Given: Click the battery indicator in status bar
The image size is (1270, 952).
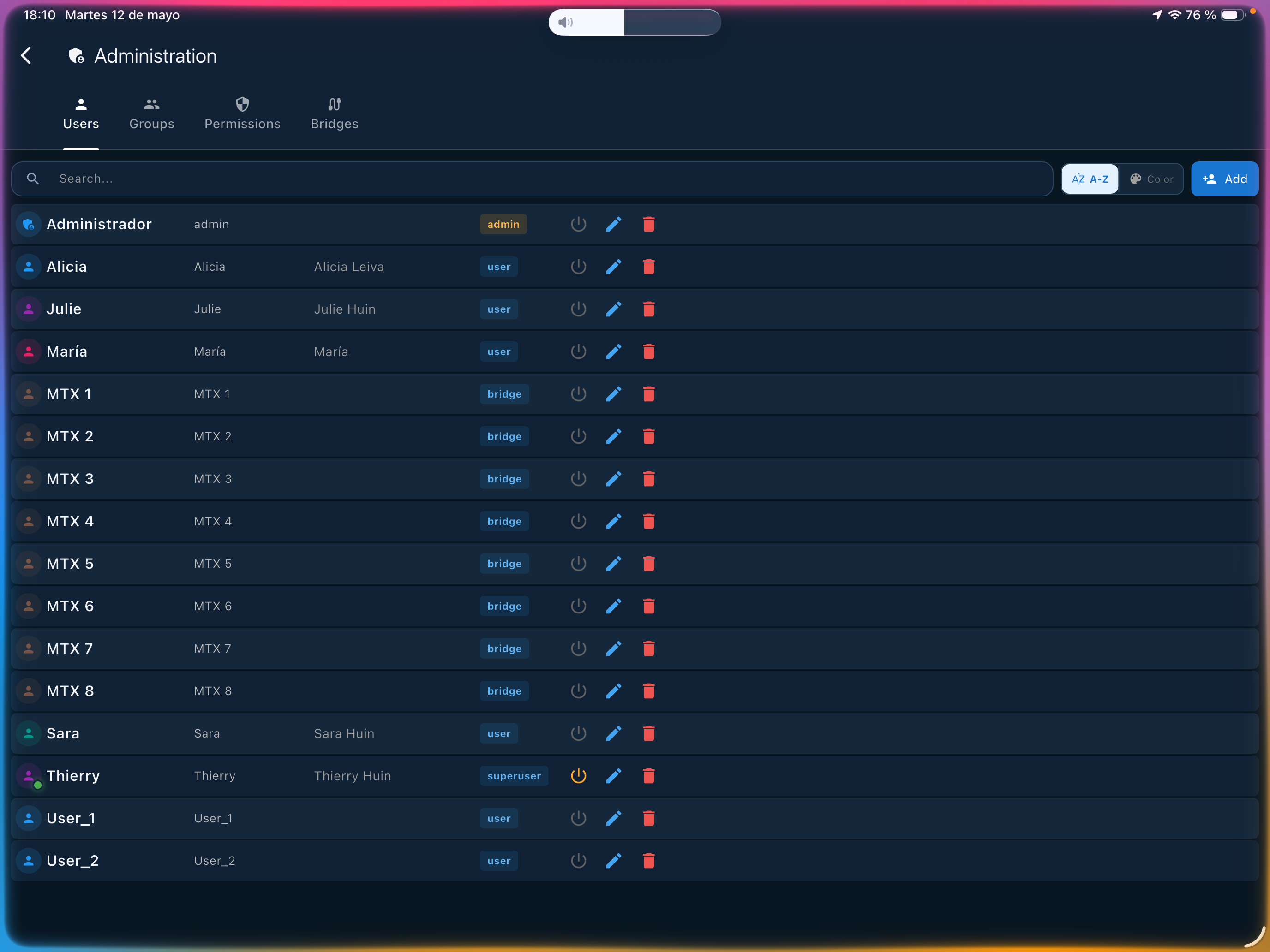Looking at the screenshot, I should tap(1232, 15).
